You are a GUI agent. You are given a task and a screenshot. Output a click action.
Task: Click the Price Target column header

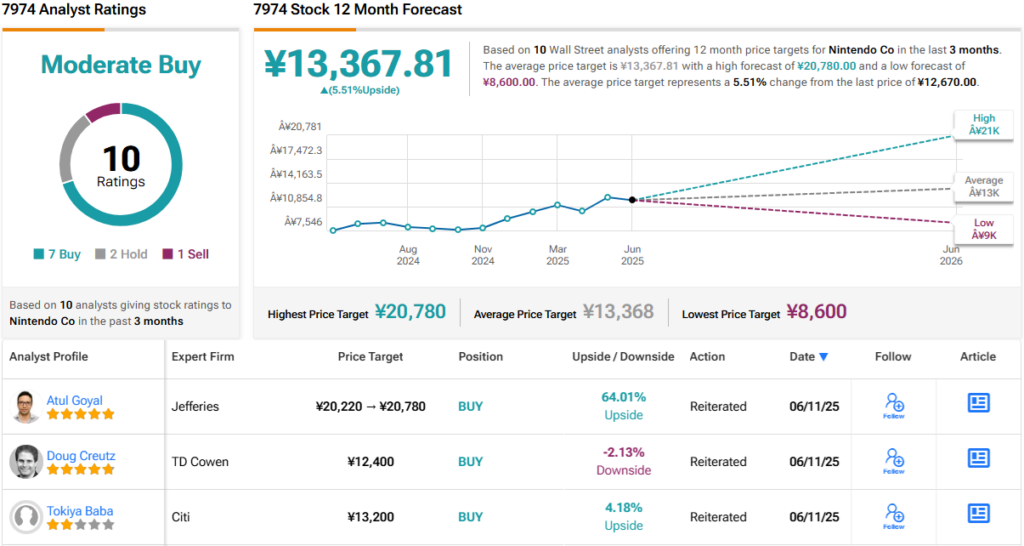pyautogui.click(x=370, y=357)
